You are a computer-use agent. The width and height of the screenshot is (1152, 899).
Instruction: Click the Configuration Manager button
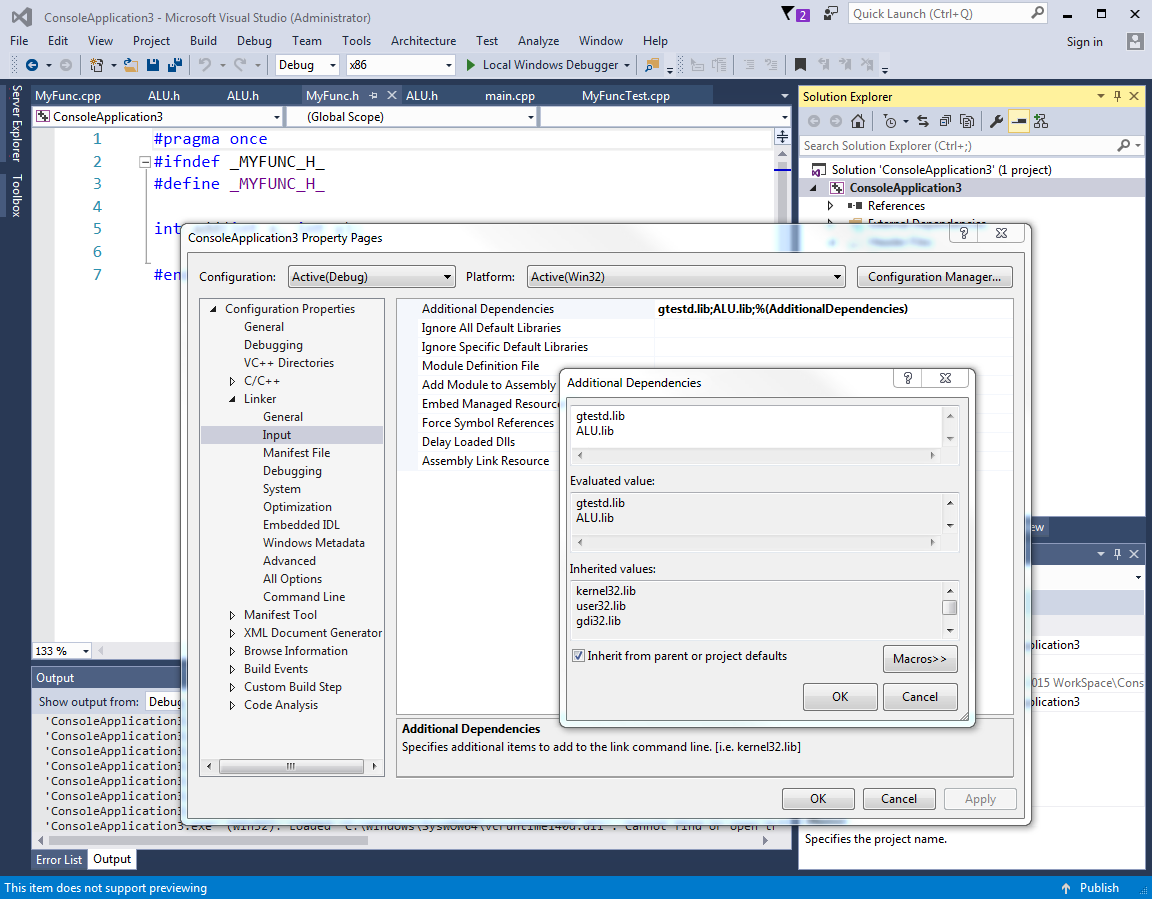[934, 277]
